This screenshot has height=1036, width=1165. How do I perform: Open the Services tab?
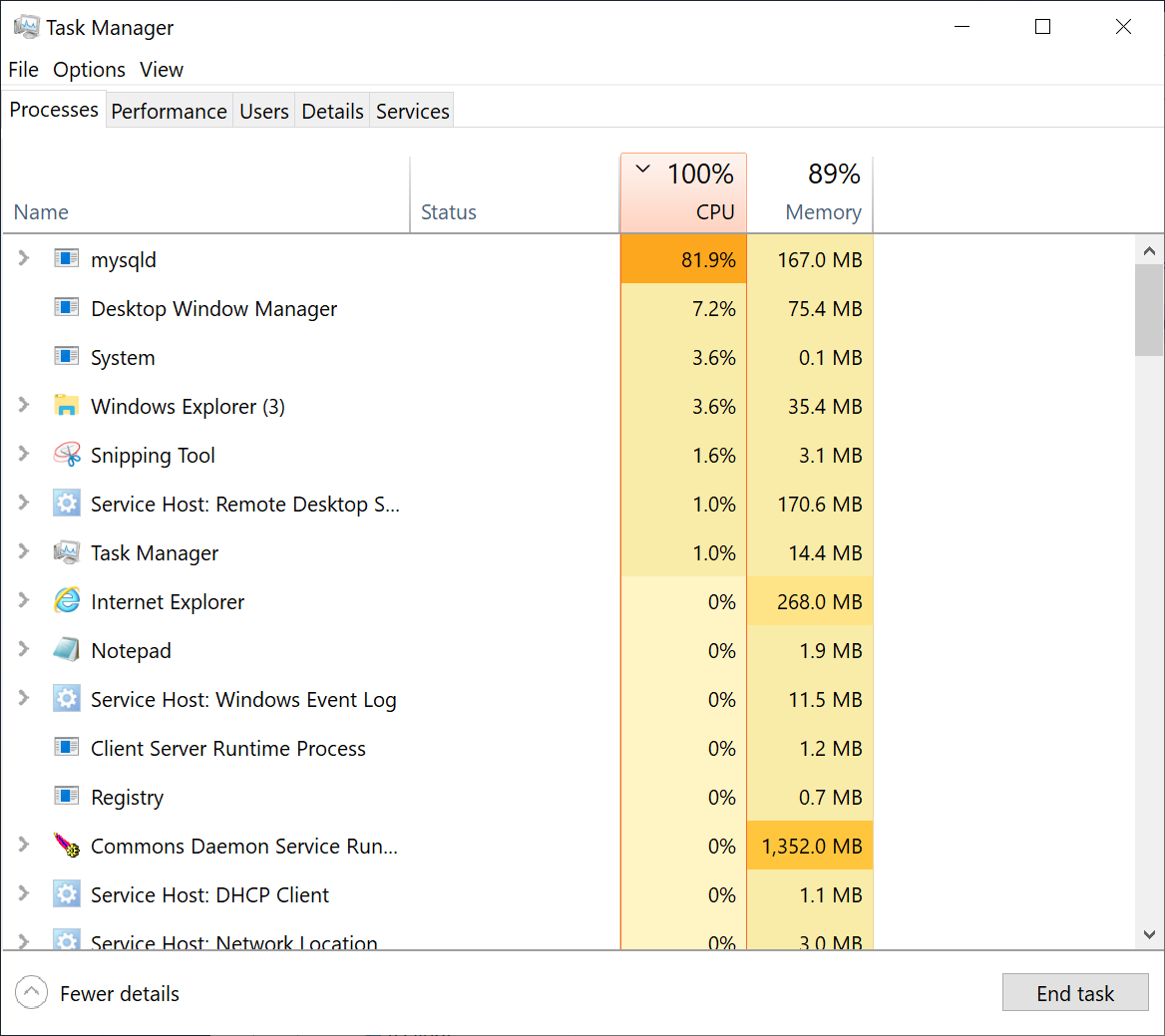[x=412, y=111]
